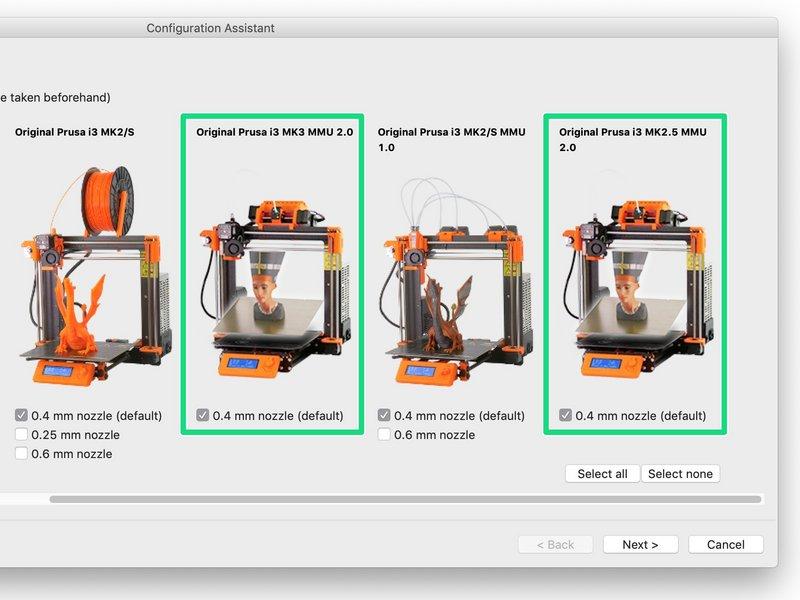Click the 'Original Prusa i3 MK2/S' title

74,132
